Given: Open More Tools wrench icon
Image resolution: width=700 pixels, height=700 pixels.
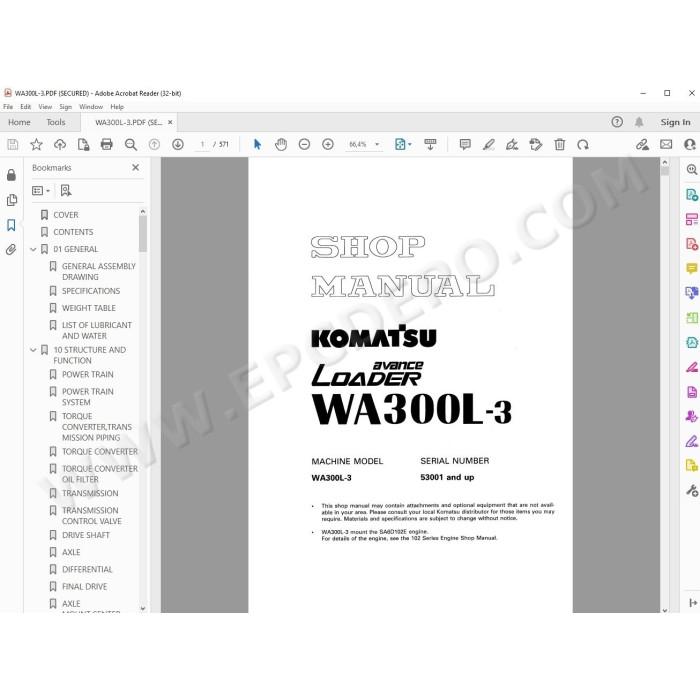Looking at the screenshot, I should pyautogui.click(x=692, y=491).
